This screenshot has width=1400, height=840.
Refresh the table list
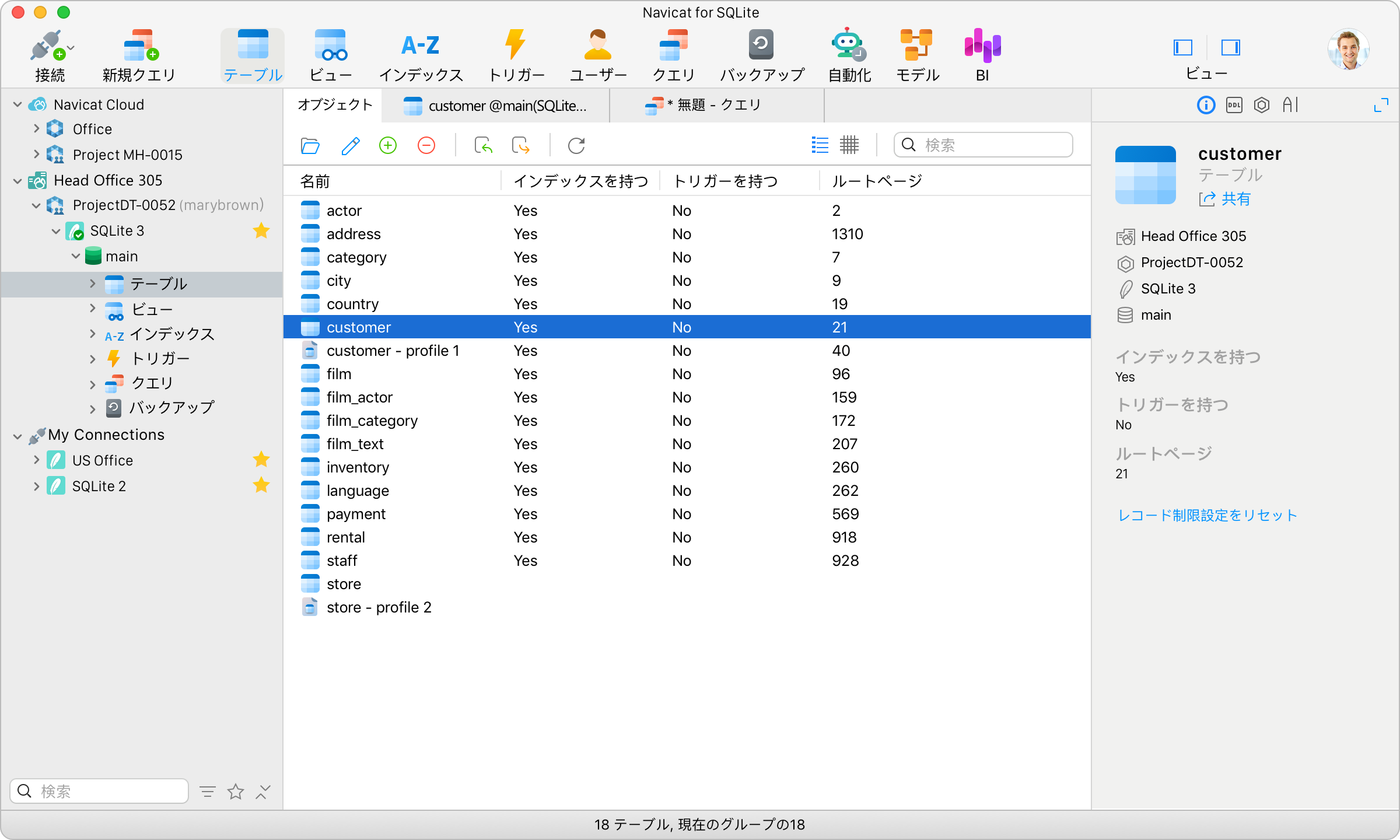[576, 145]
